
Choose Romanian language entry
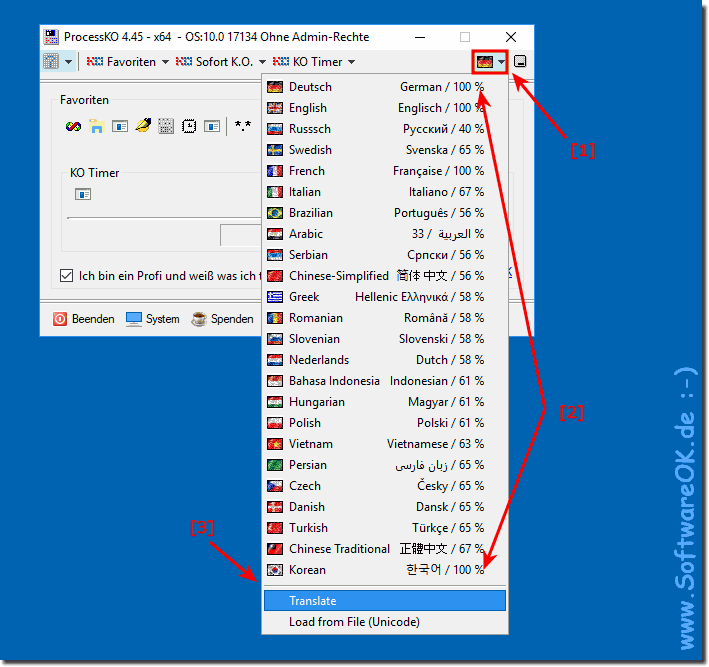384,318
